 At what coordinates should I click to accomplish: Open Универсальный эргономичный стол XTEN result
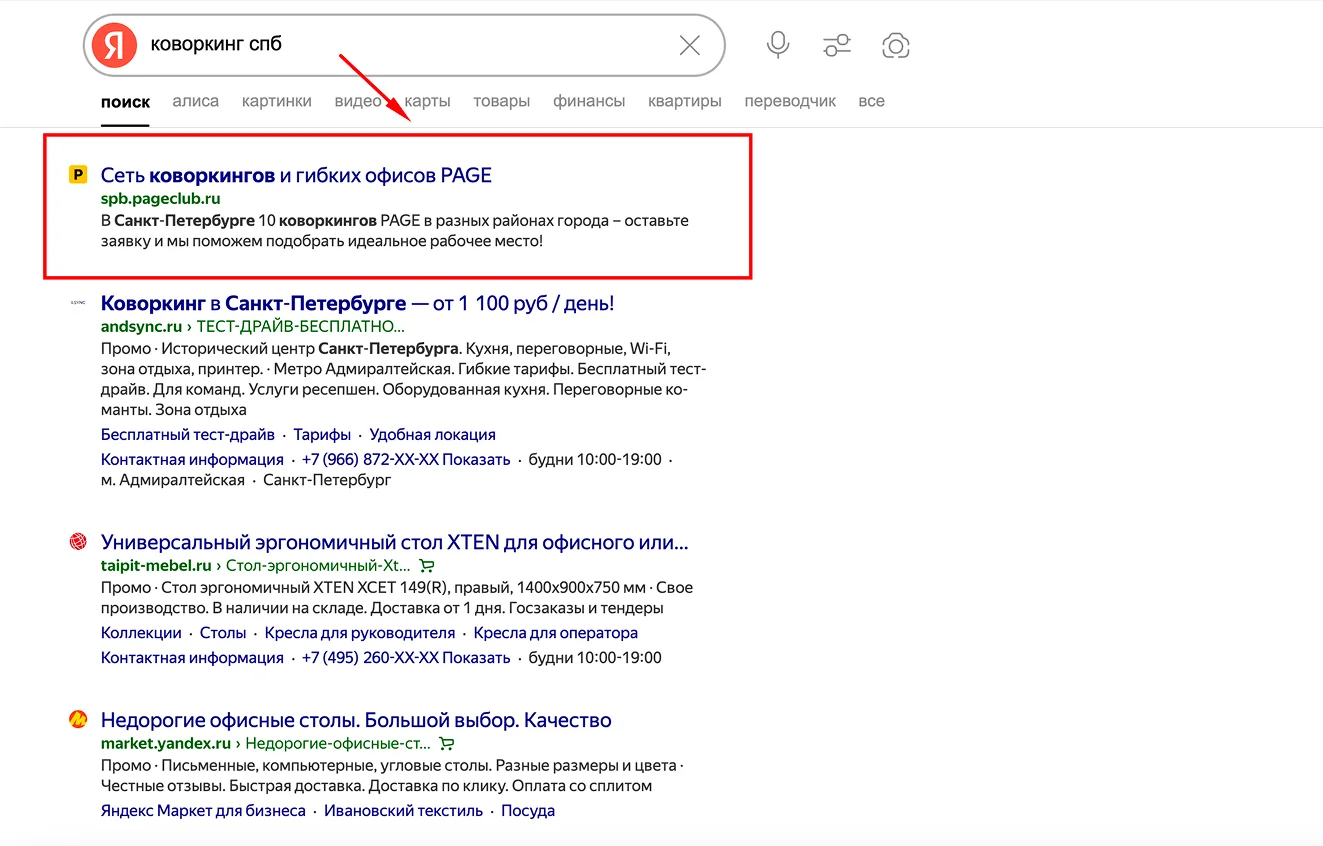click(x=395, y=543)
